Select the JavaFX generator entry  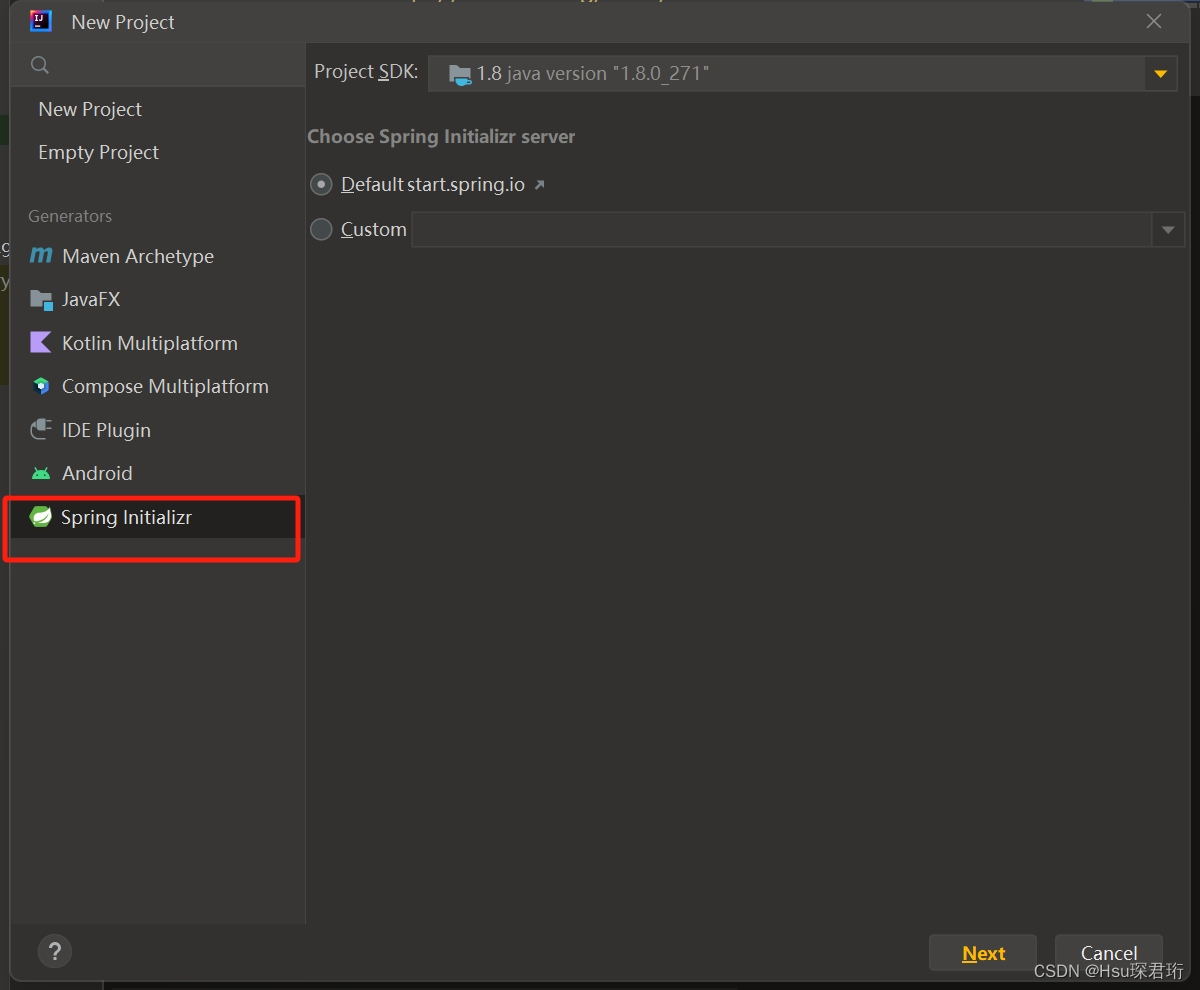point(158,299)
